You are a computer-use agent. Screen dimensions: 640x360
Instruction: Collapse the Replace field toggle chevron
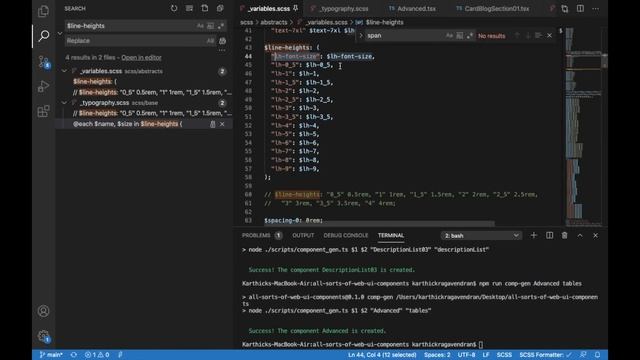coord(60,33)
